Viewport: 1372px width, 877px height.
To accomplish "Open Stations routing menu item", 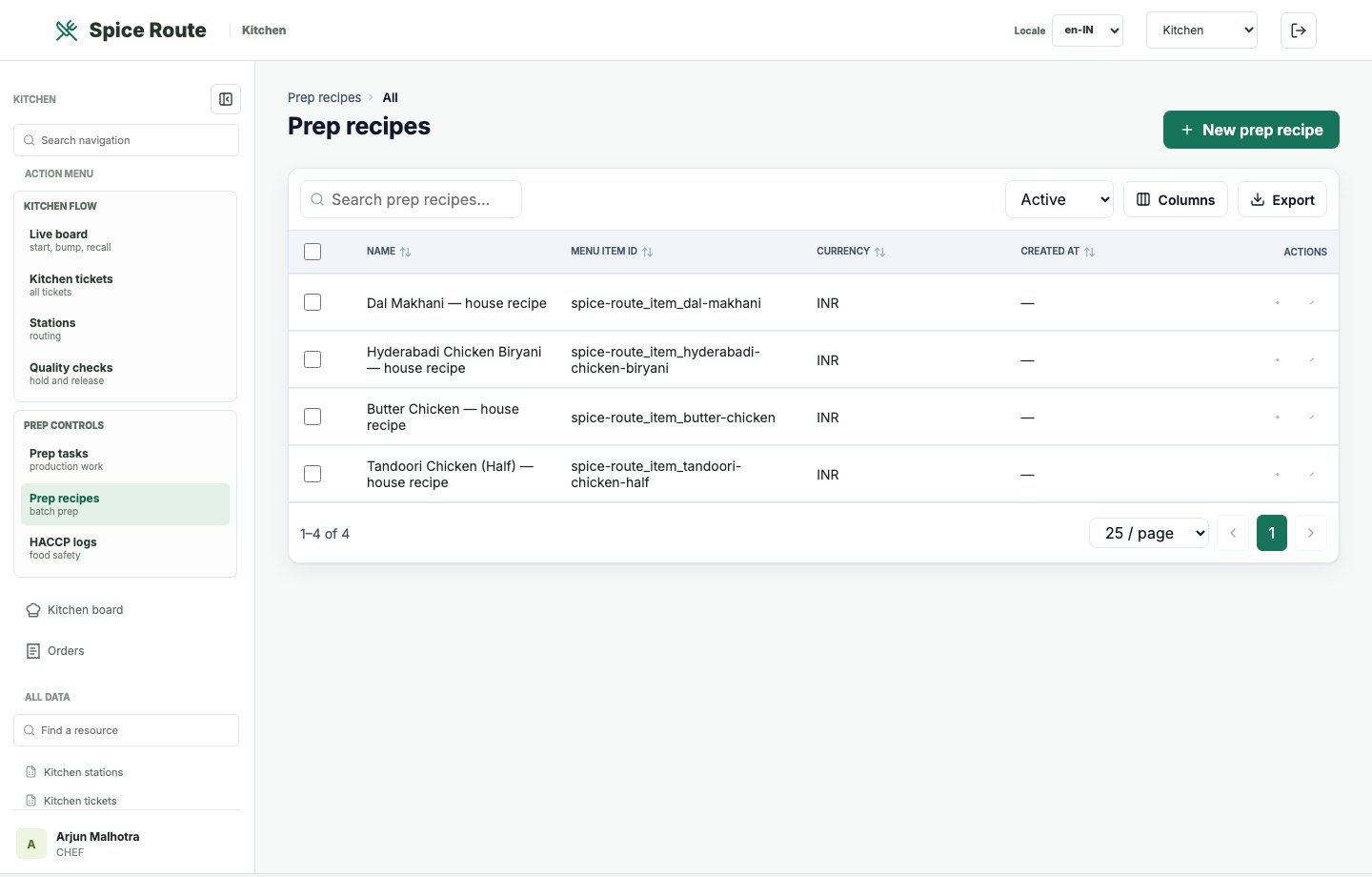I will [125, 329].
